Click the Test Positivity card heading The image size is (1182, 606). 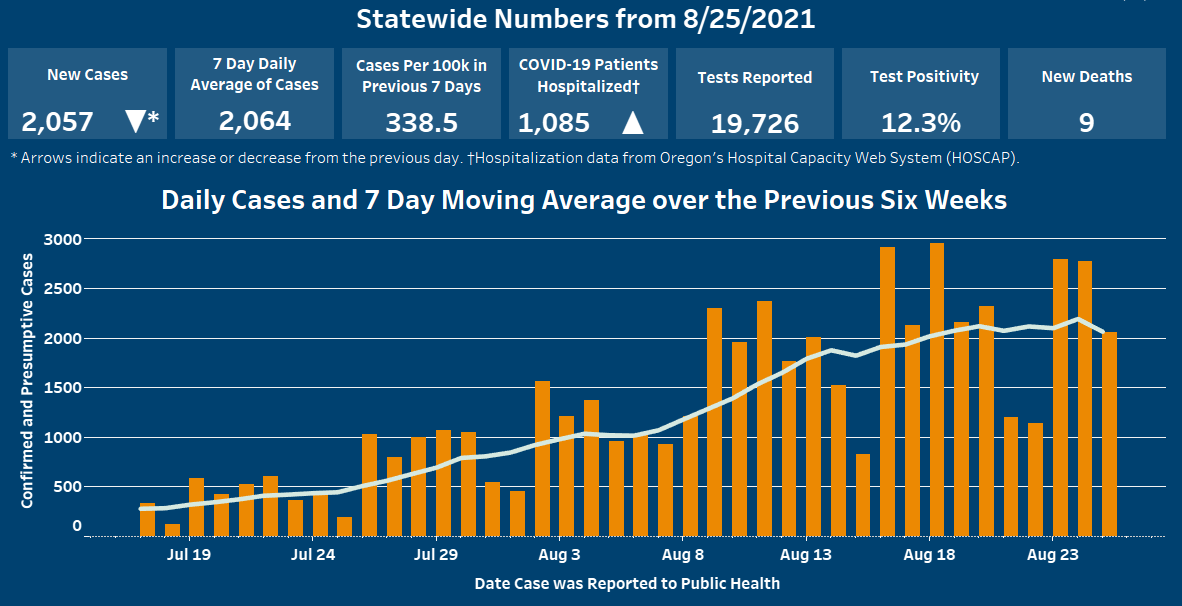coord(924,76)
